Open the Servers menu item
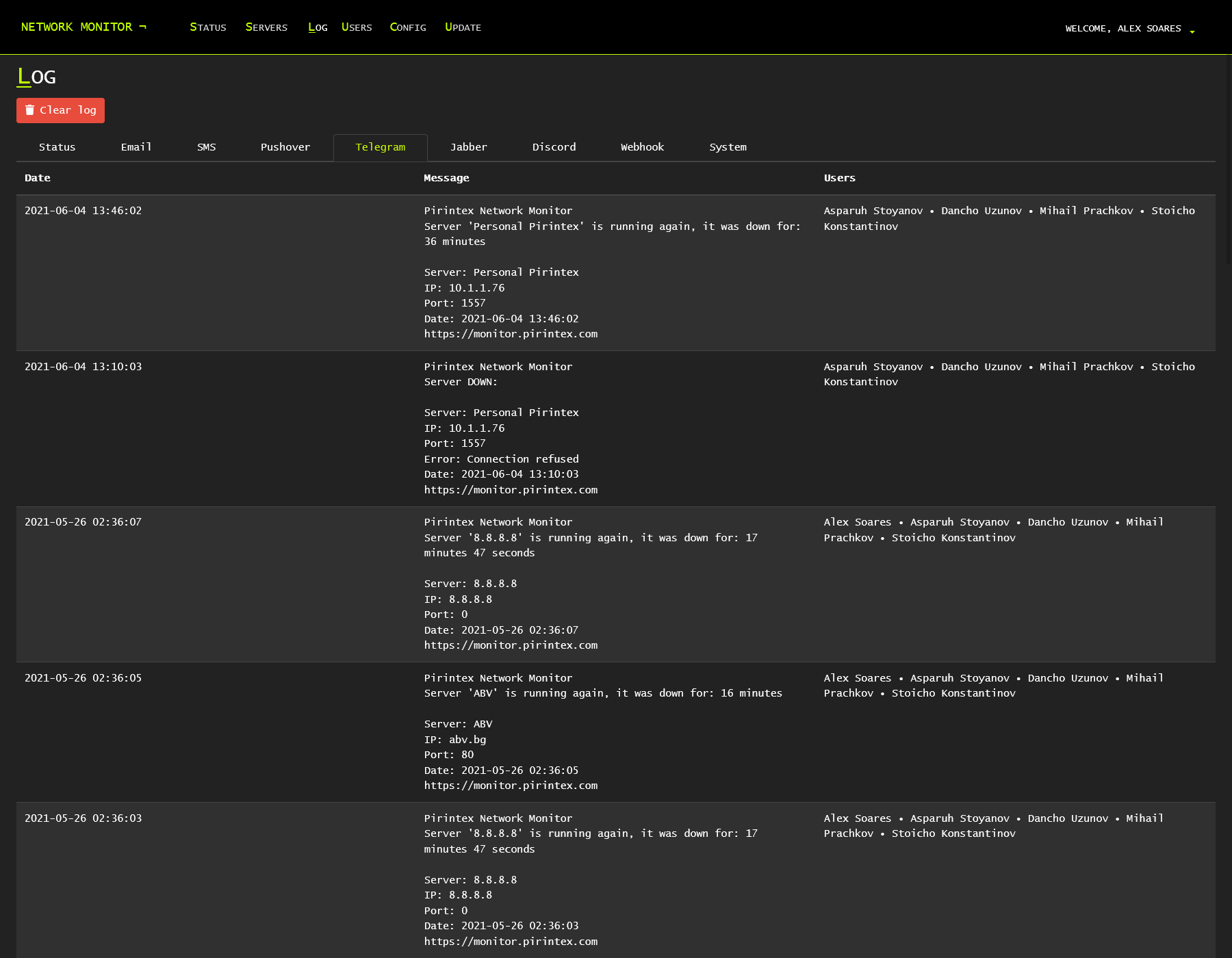Viewport: 1232px width, 958px height. coord(266,27)
